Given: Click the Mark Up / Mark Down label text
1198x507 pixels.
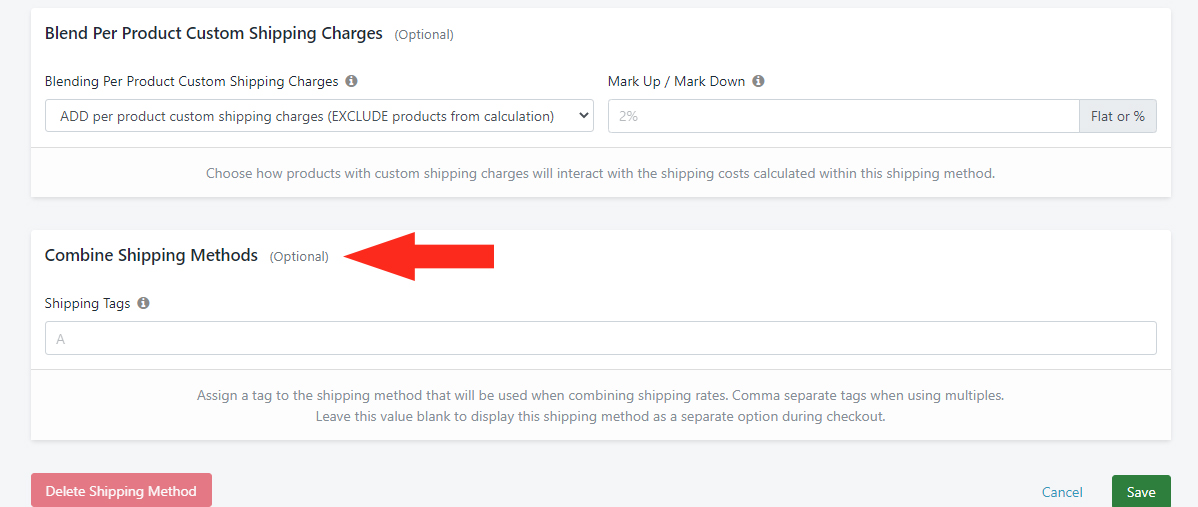Looking at the screenshot, I should pyautogui.click(x=676, y=82).
